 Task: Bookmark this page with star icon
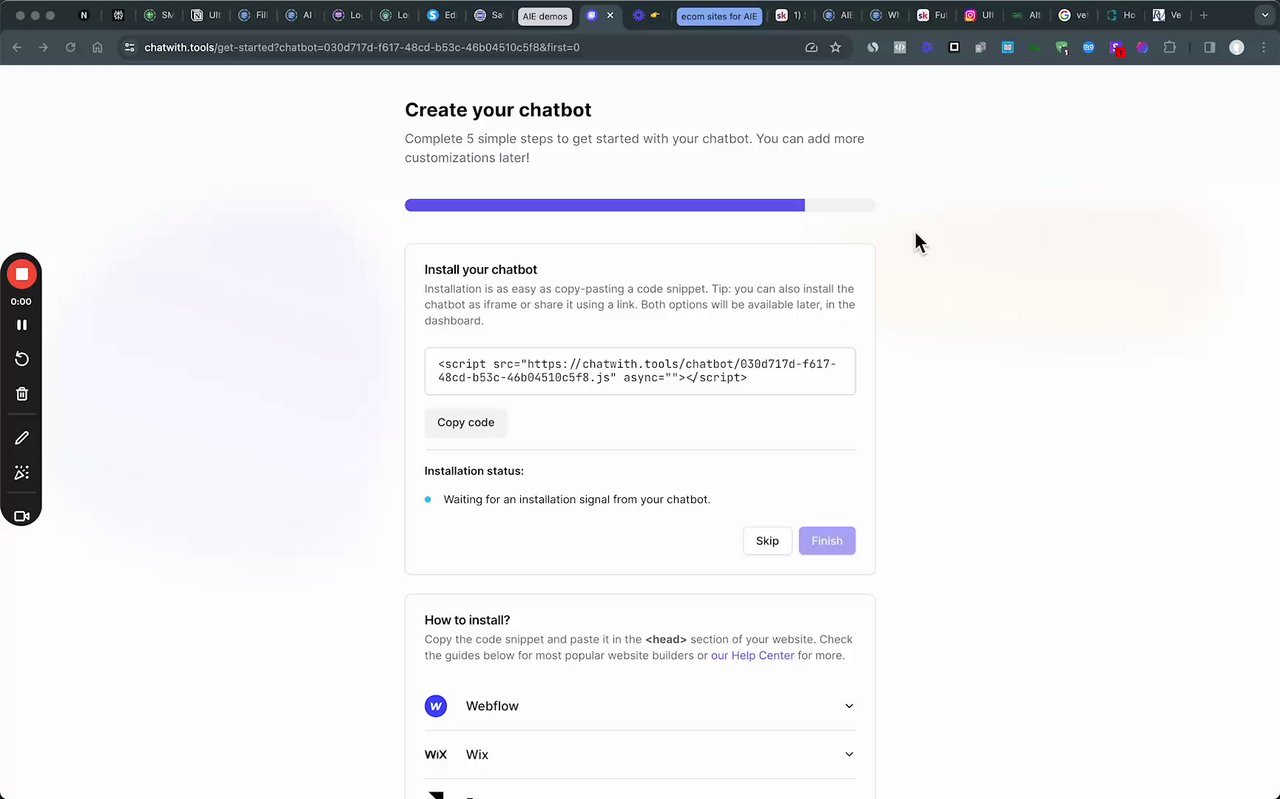pos(836,47)
